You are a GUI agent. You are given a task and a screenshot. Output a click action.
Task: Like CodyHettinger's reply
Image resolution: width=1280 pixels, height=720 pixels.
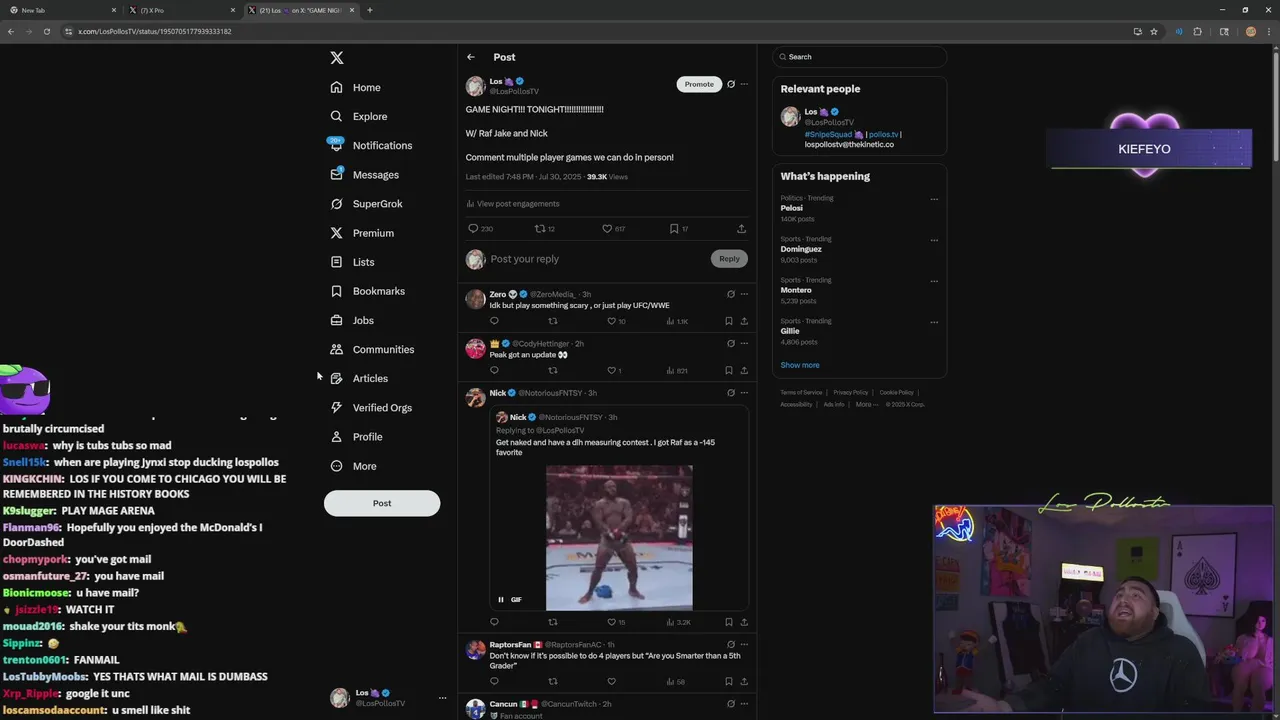point(614,370)
